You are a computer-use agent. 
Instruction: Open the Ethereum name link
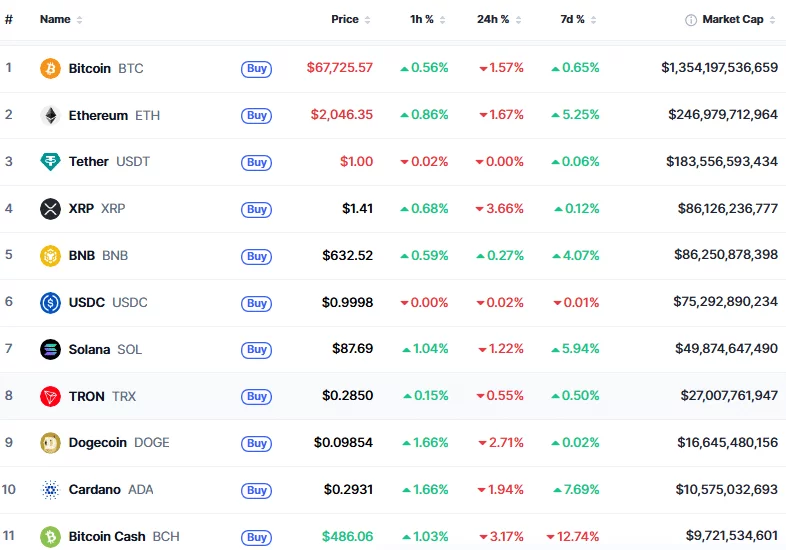click(x=98, y=115)
